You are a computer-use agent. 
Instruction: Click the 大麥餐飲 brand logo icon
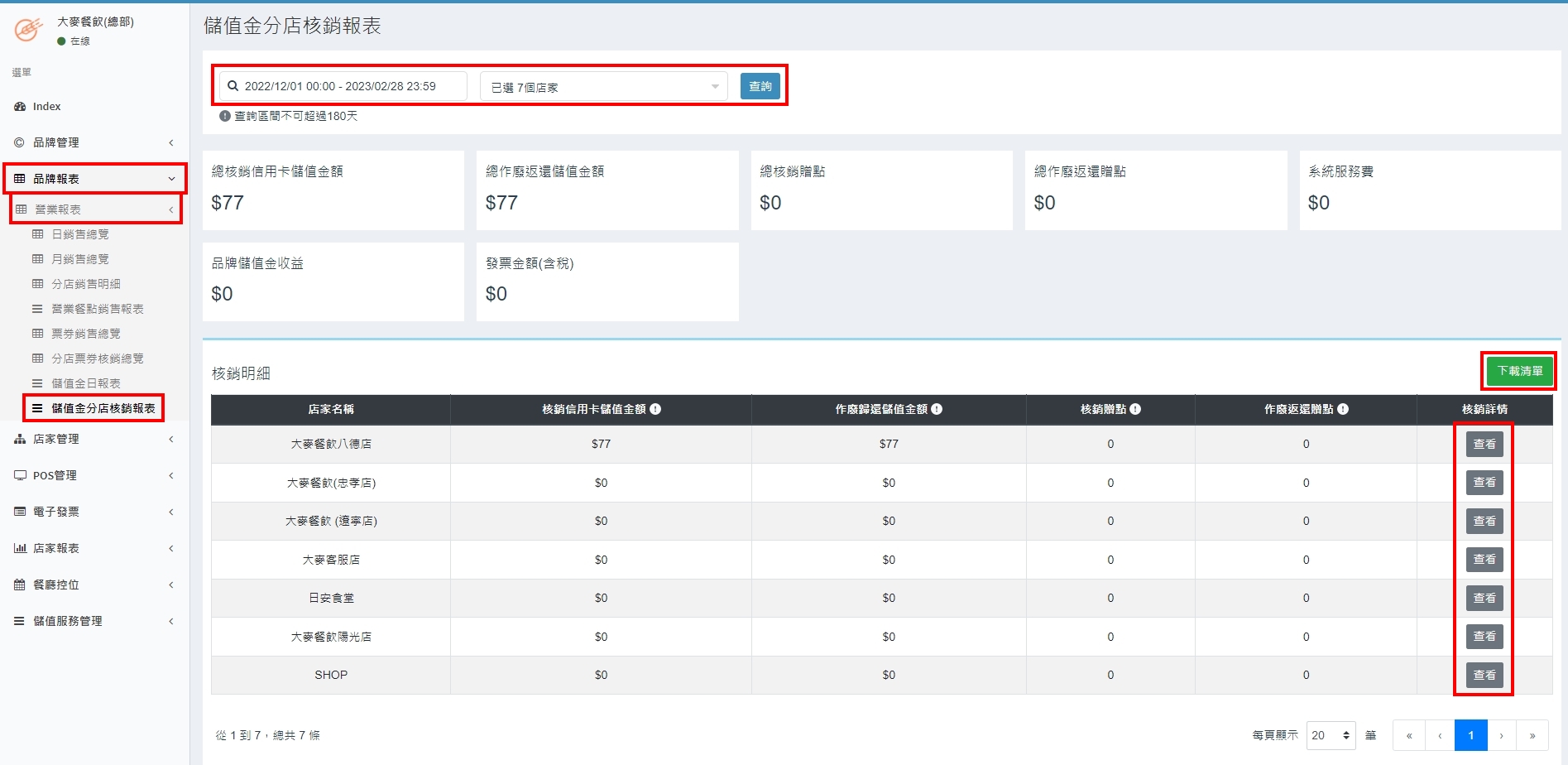[28, 30]
